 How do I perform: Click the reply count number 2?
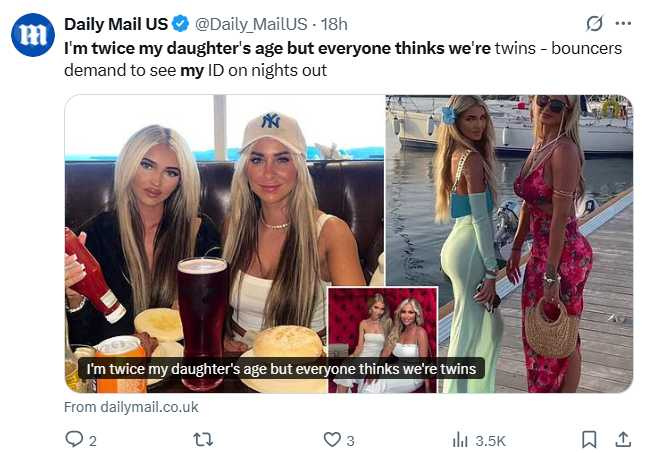point(93,441)
